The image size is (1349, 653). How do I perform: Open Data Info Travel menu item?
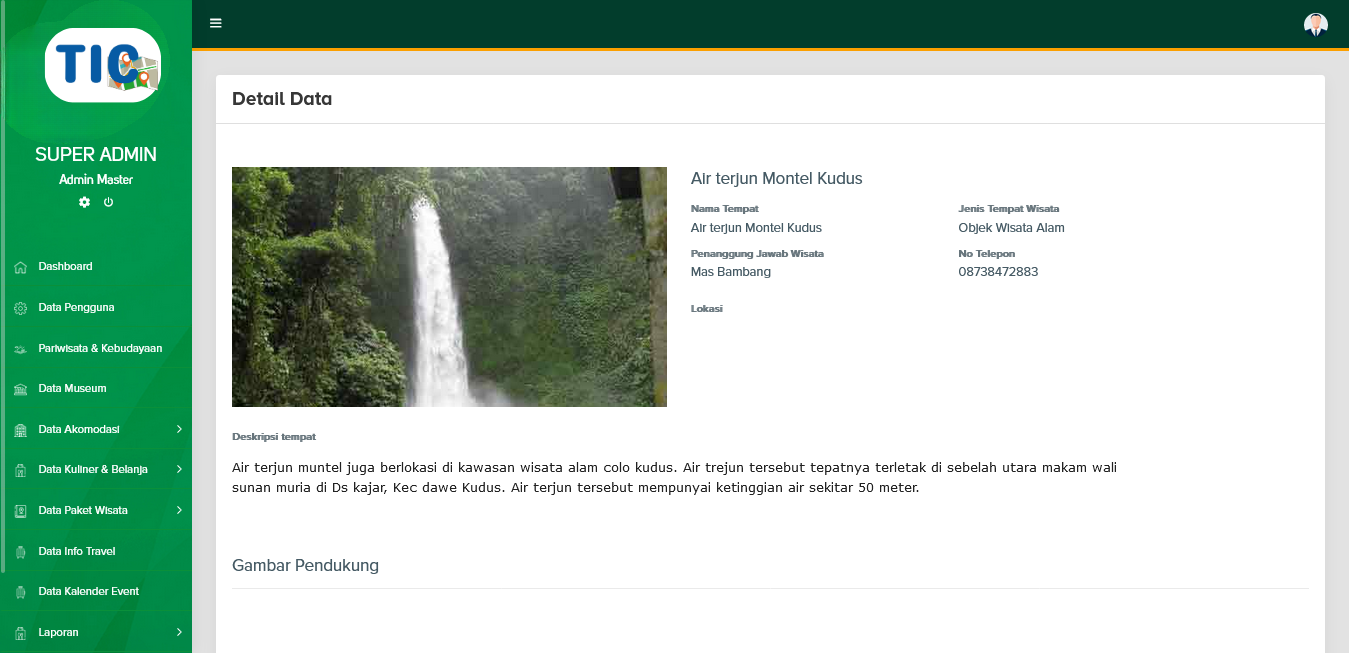click(77, 551)
